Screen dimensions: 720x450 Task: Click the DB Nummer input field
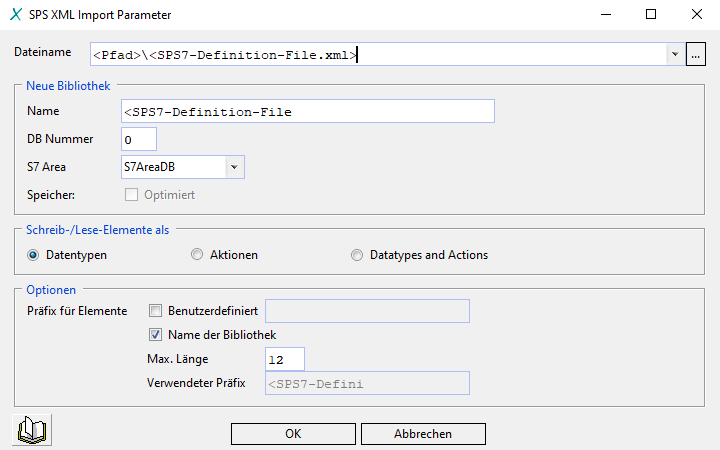pos(138,139)
